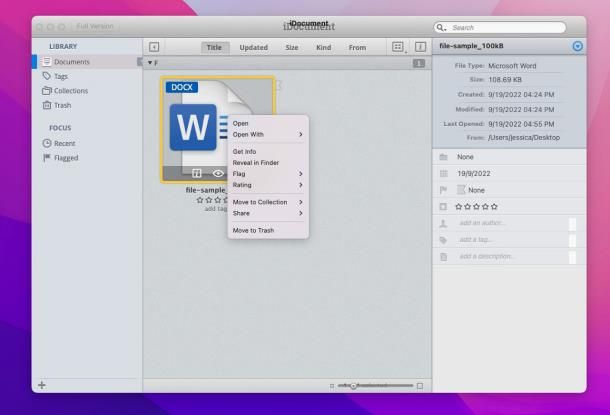Collapse the F group disclosure triangle

click(150, 63)
